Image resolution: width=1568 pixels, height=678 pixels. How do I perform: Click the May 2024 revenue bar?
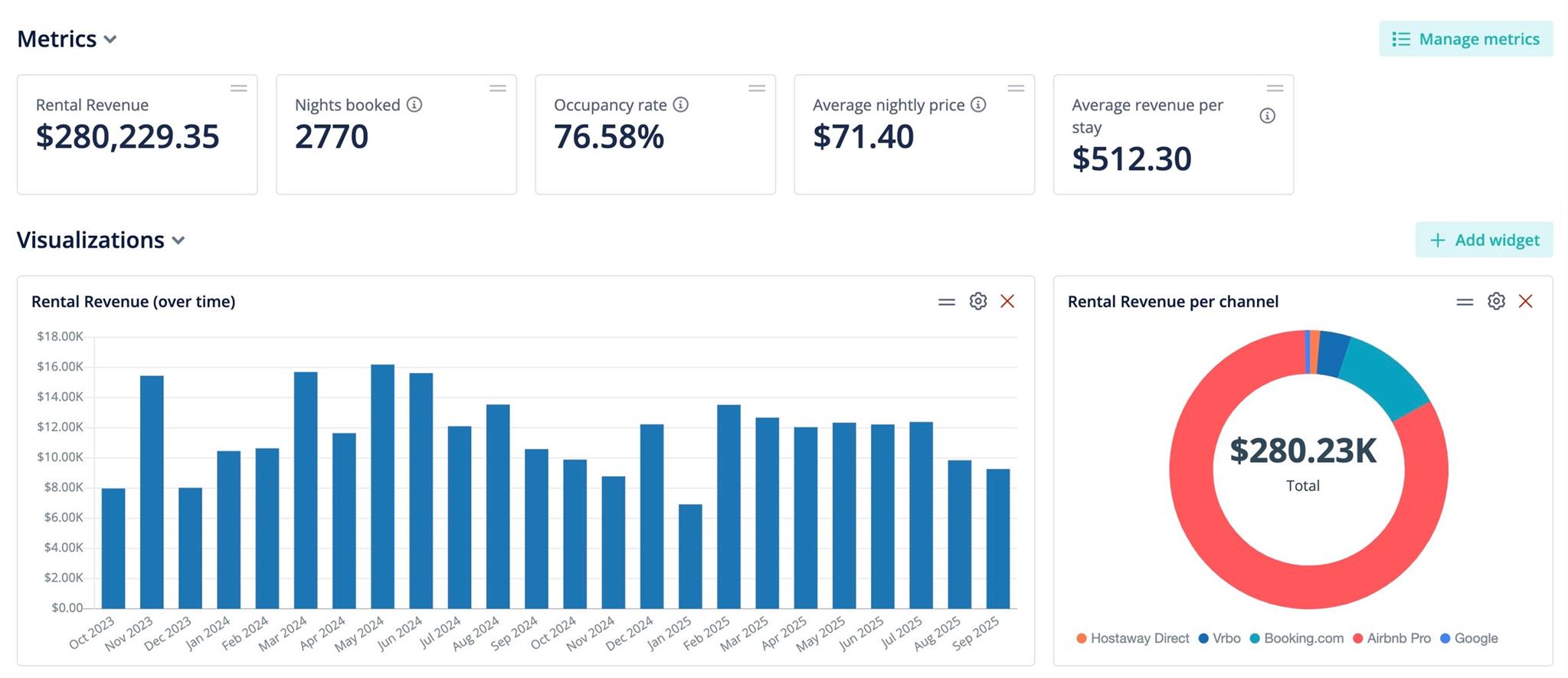point(382,486)
